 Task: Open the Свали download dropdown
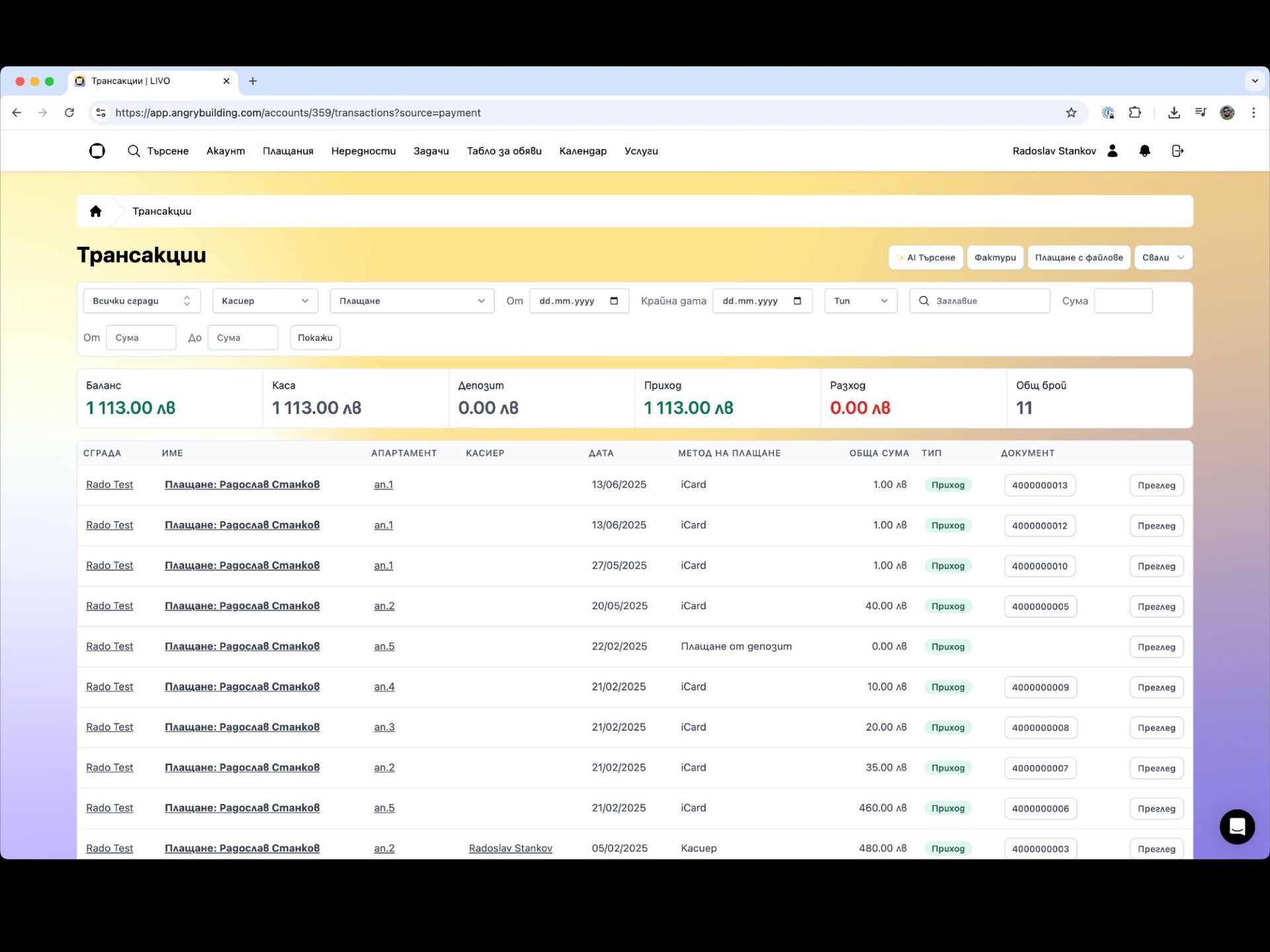(1163, 257)
